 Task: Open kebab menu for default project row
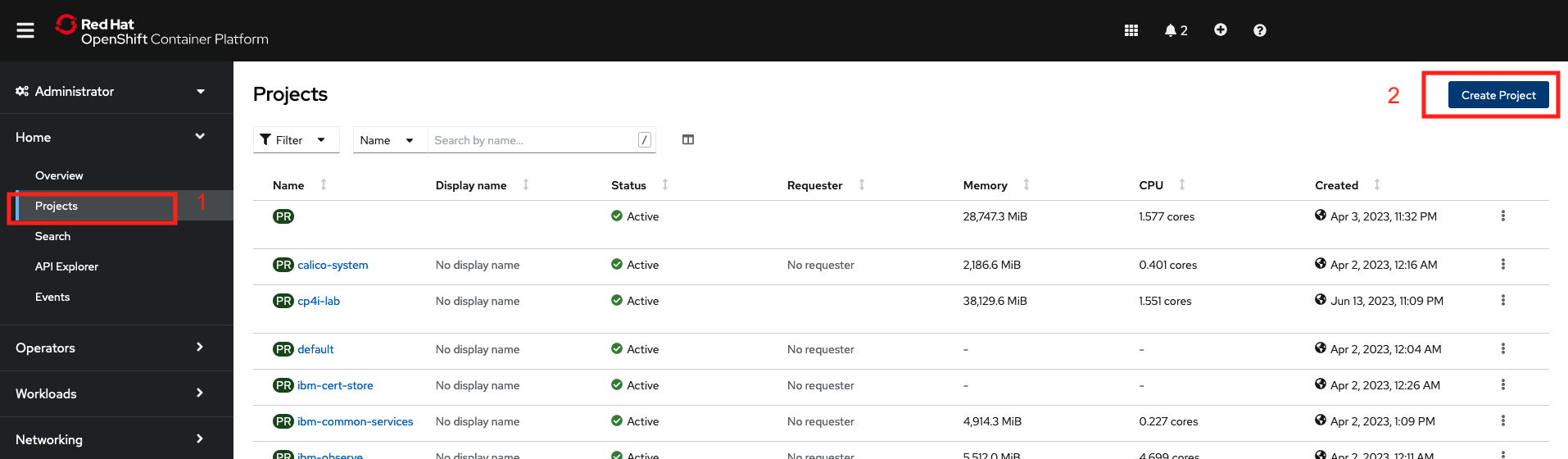[x=1503, y=348]
